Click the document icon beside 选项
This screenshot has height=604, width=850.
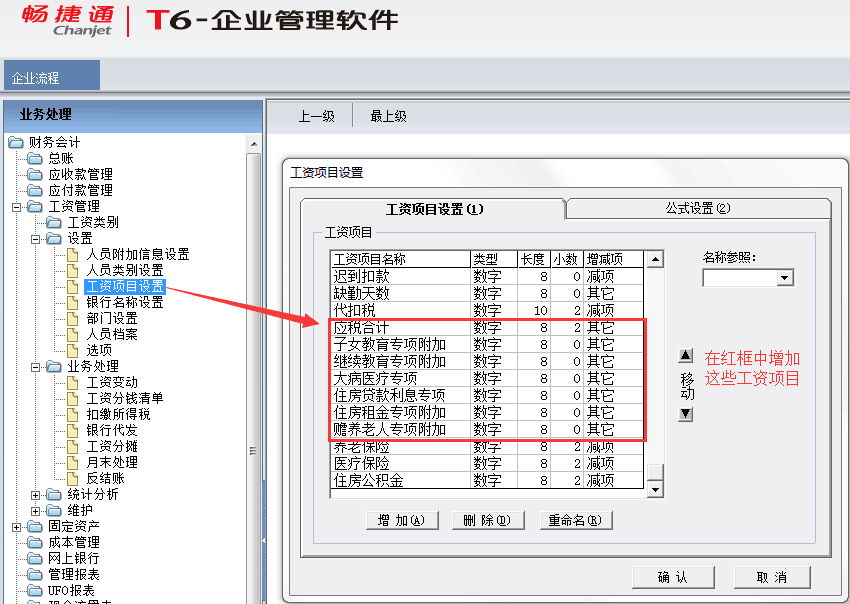(73, 350)
